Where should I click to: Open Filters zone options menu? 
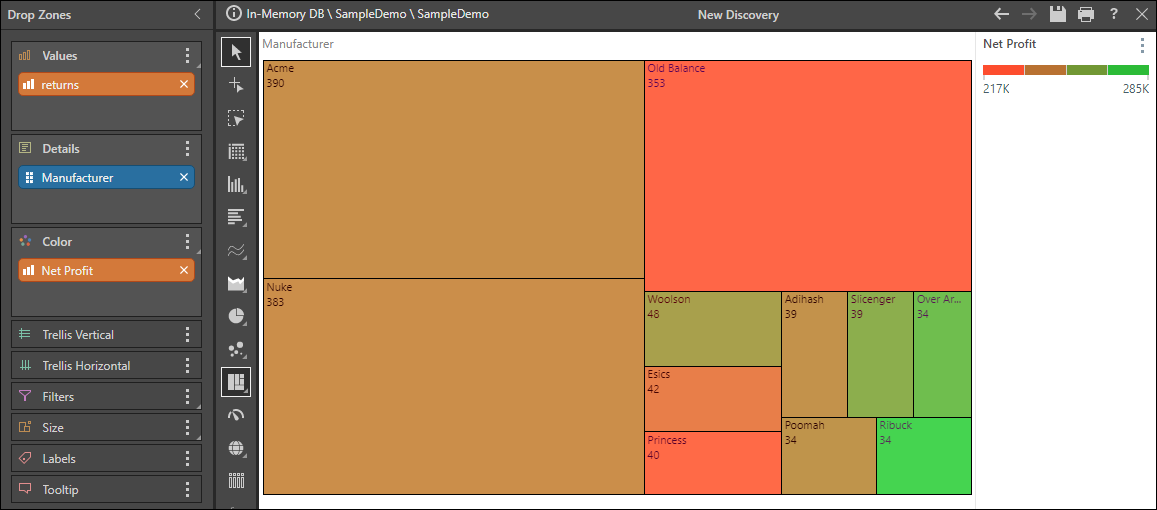pos(187,396)
